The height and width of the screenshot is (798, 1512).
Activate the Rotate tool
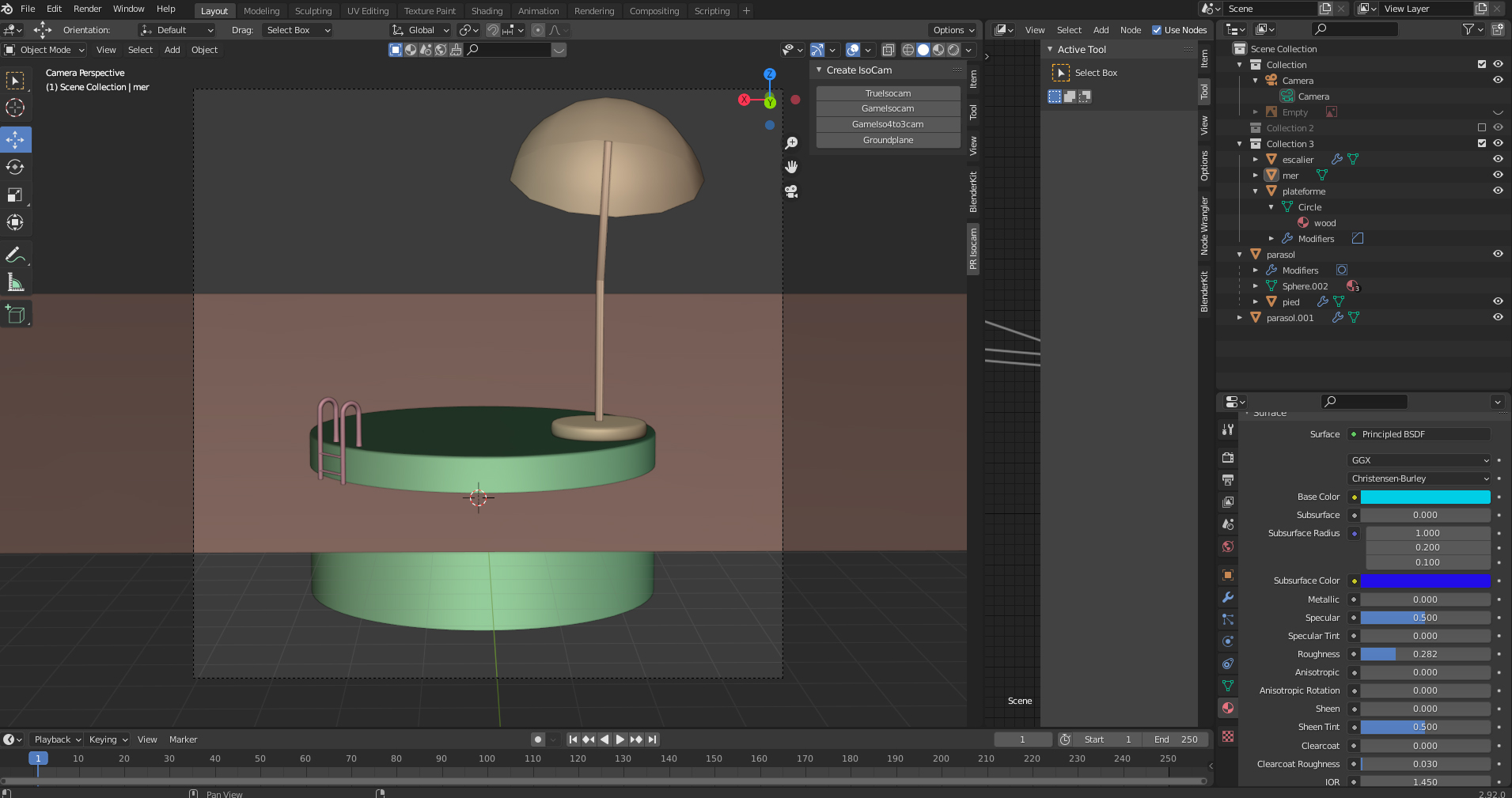click(15, 167)
